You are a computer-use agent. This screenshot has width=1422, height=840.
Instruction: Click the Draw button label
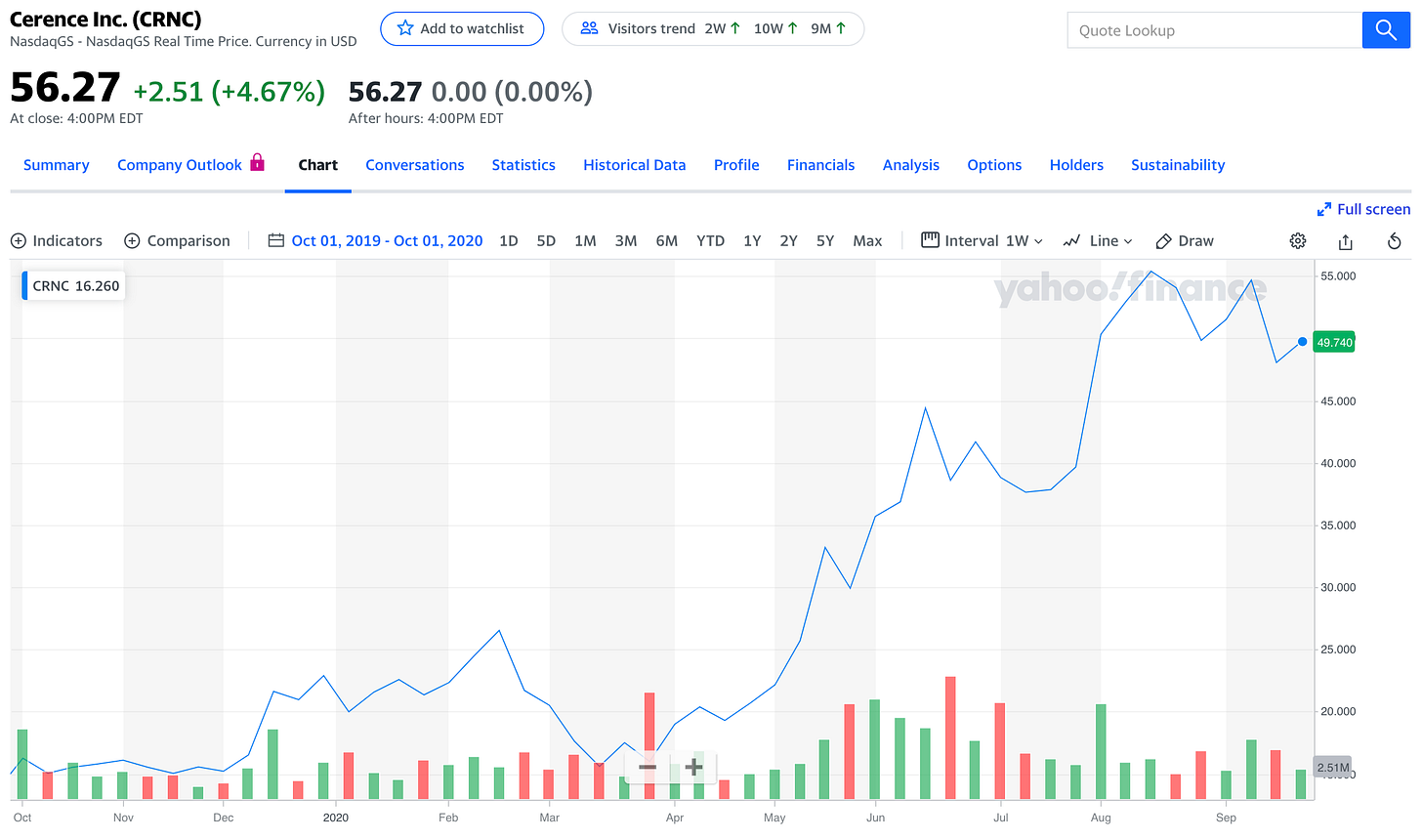tap(1196, 240)
